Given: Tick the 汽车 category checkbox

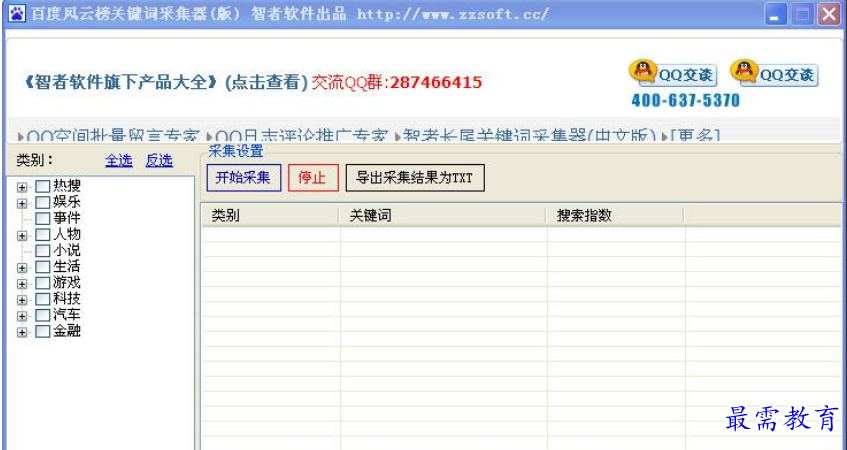Looking at the screenshot, I should pos(43,315).
